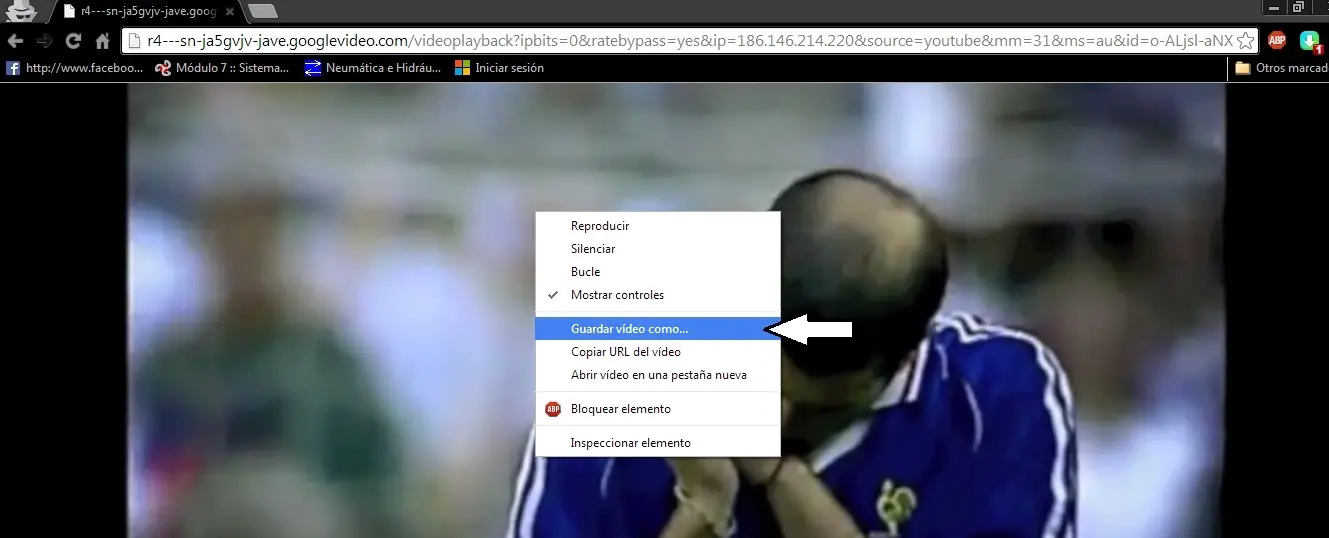Image resolution: width=1329 pixels, height=538 pixels.
Task: Go back using browser back arrow
Action: 15,42
